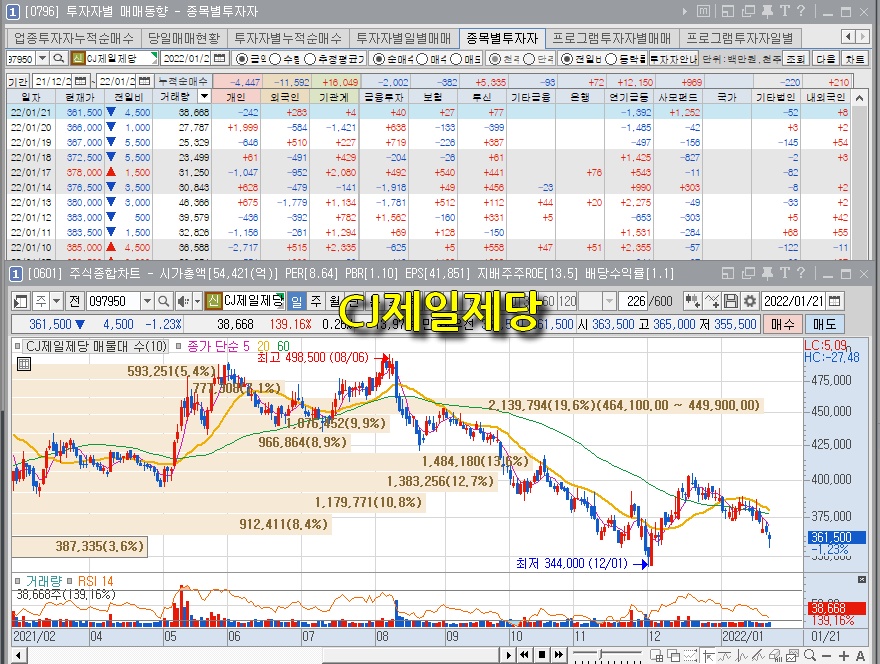Play chart replay forward
This screenshot has width=880, height=664.
[508, 655]
